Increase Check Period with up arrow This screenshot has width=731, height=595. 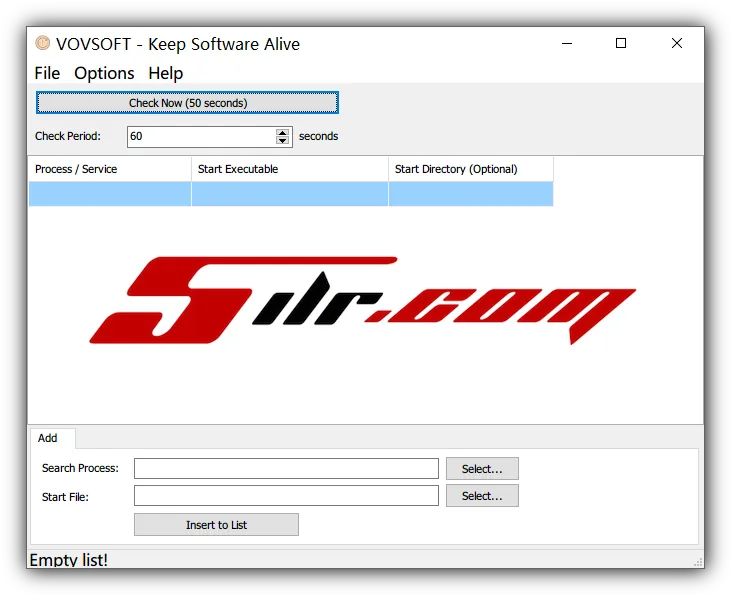coord(283,132)
